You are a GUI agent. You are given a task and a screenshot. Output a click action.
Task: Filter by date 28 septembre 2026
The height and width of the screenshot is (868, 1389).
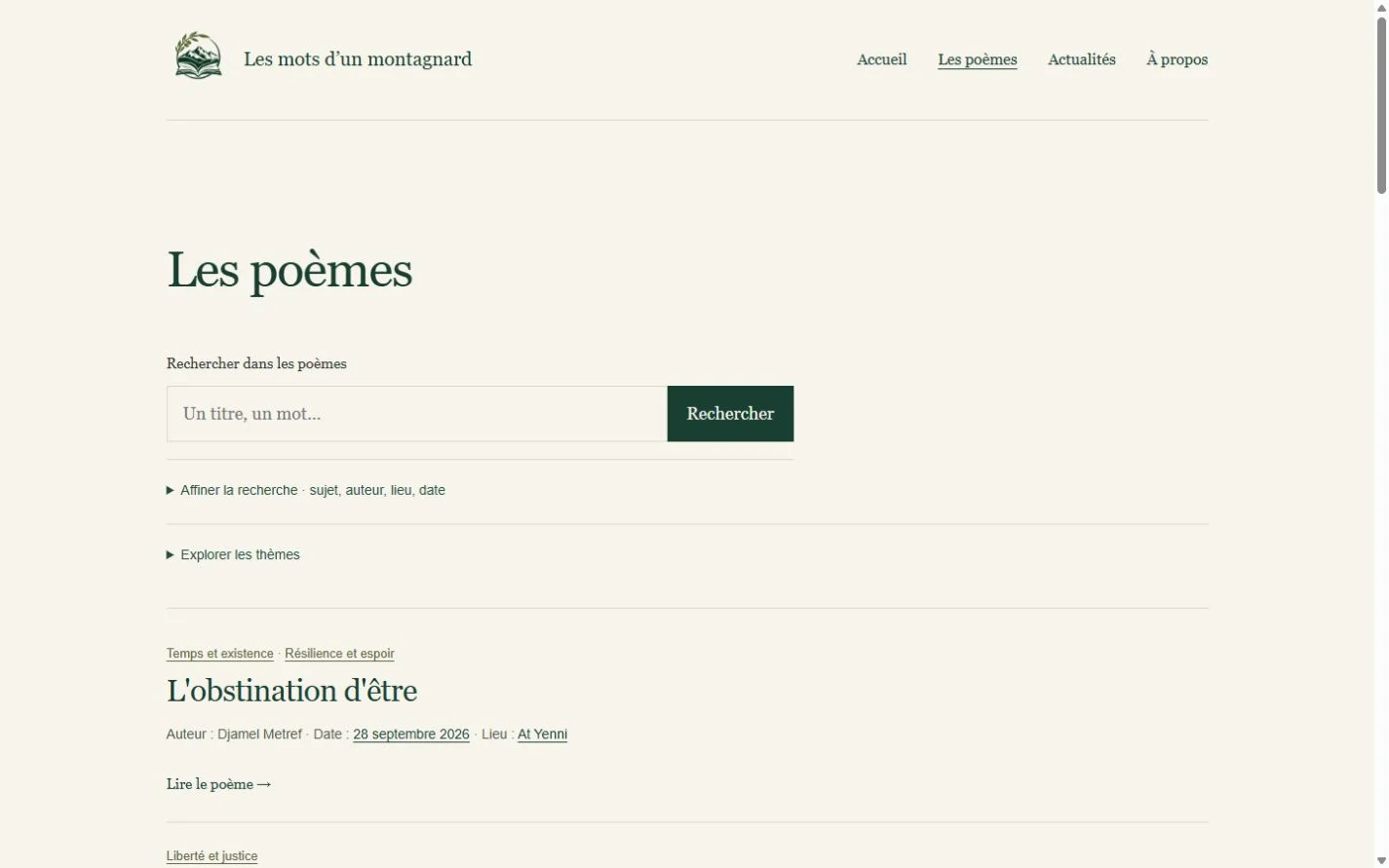click(411, 735)
